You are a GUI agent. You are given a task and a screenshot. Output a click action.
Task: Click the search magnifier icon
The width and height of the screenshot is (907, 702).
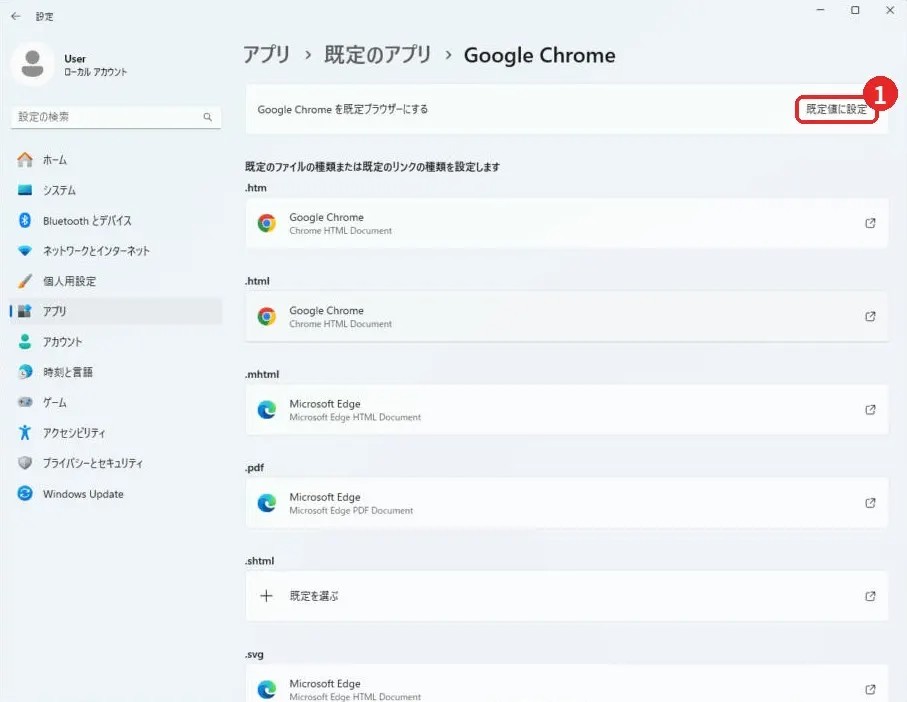[x=208, y=117]
